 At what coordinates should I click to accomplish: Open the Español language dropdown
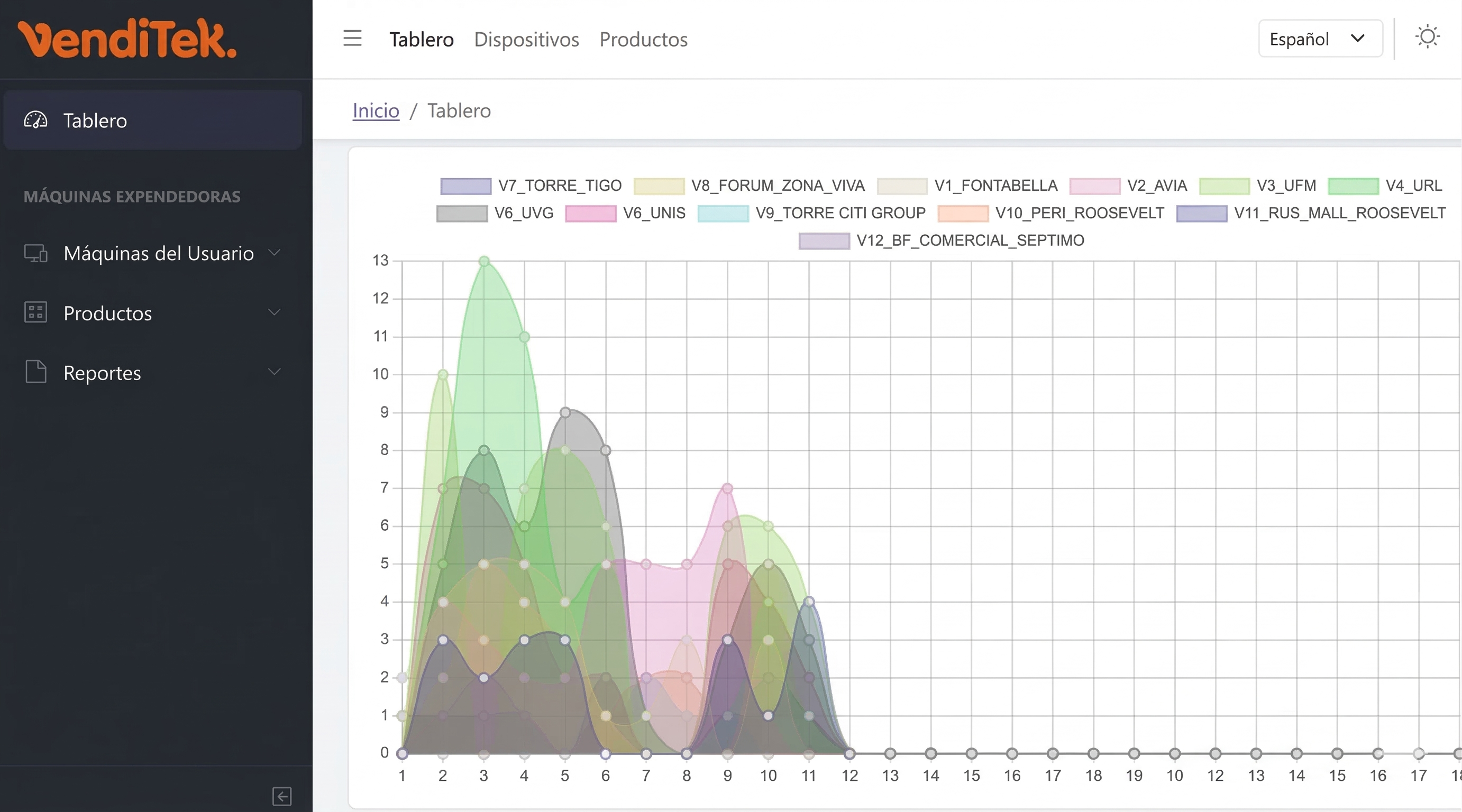coord(1320,38)
